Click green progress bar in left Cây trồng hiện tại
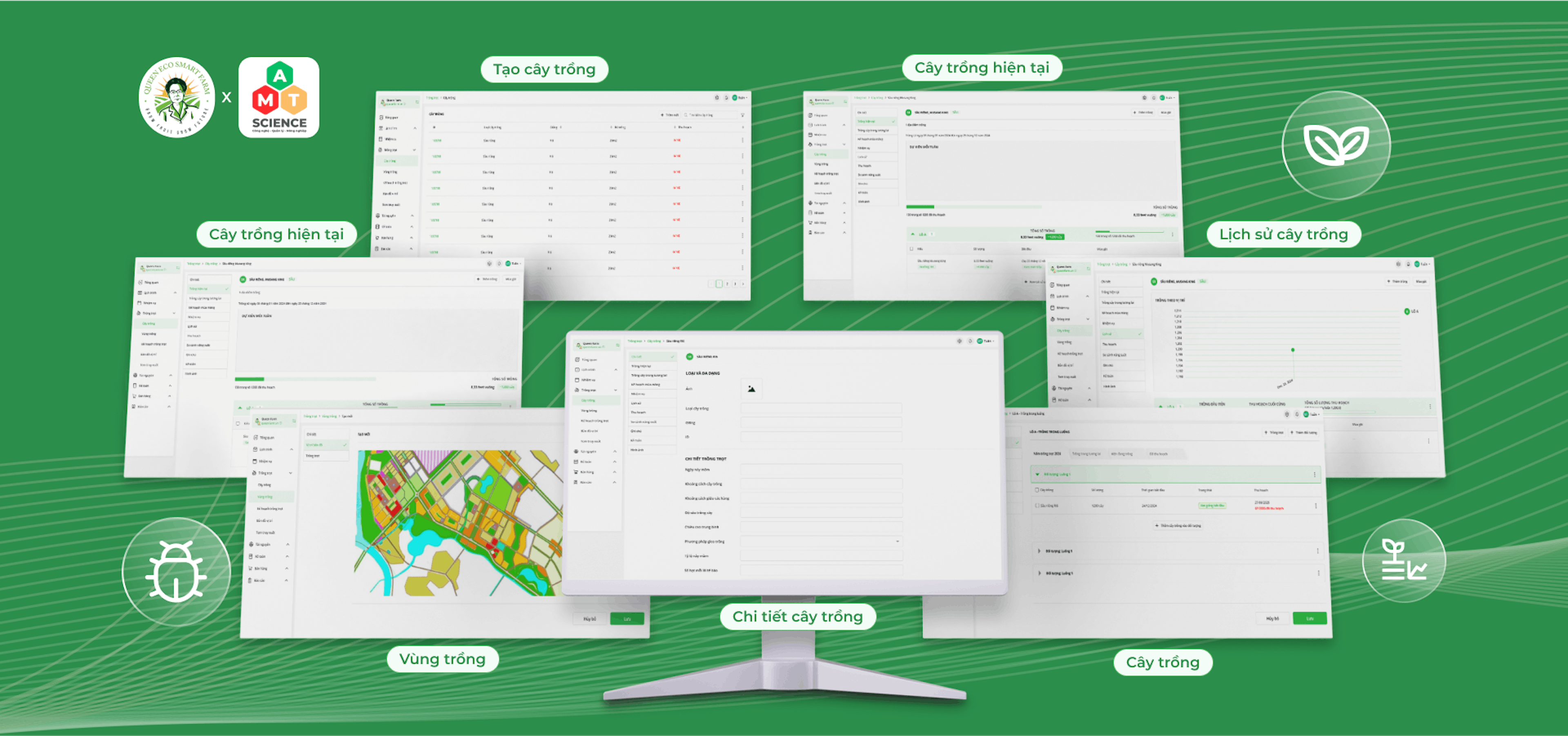 point(249,379)
